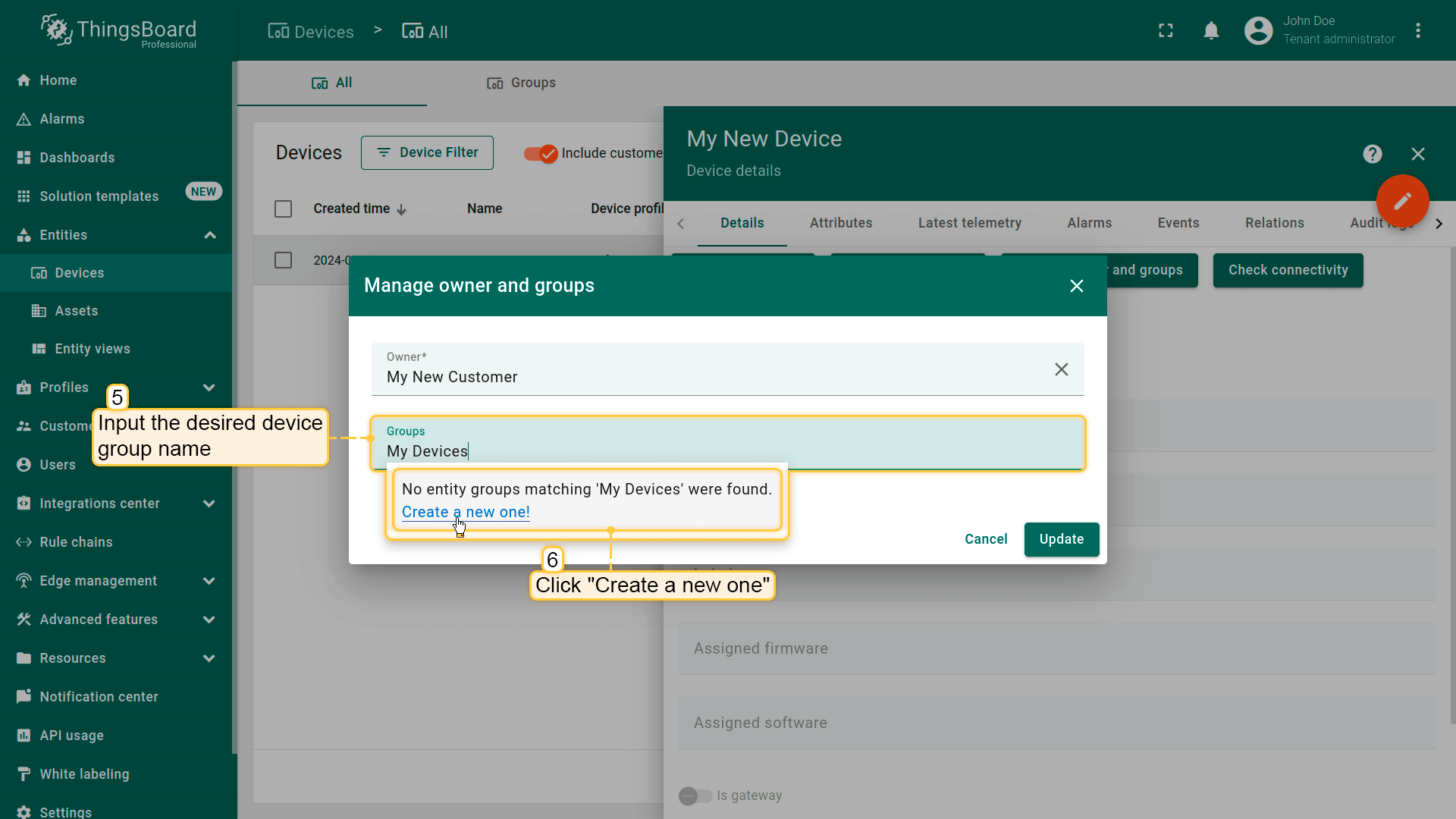The image size is (1456, 819).
Task: Expand the Profiles sidebar section
Action: coord(209,388)
